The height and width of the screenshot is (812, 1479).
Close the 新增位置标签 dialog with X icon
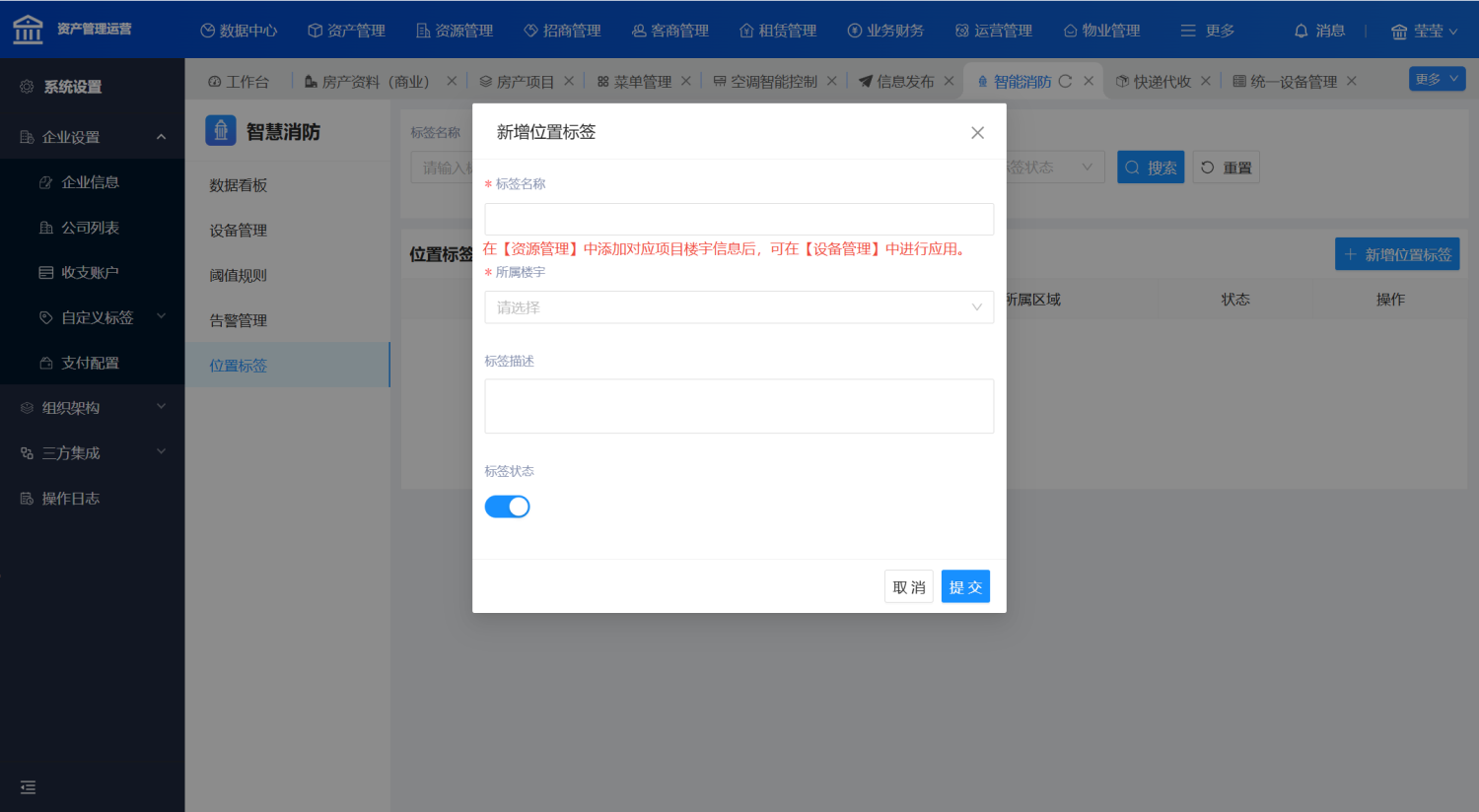coord(977,133)
